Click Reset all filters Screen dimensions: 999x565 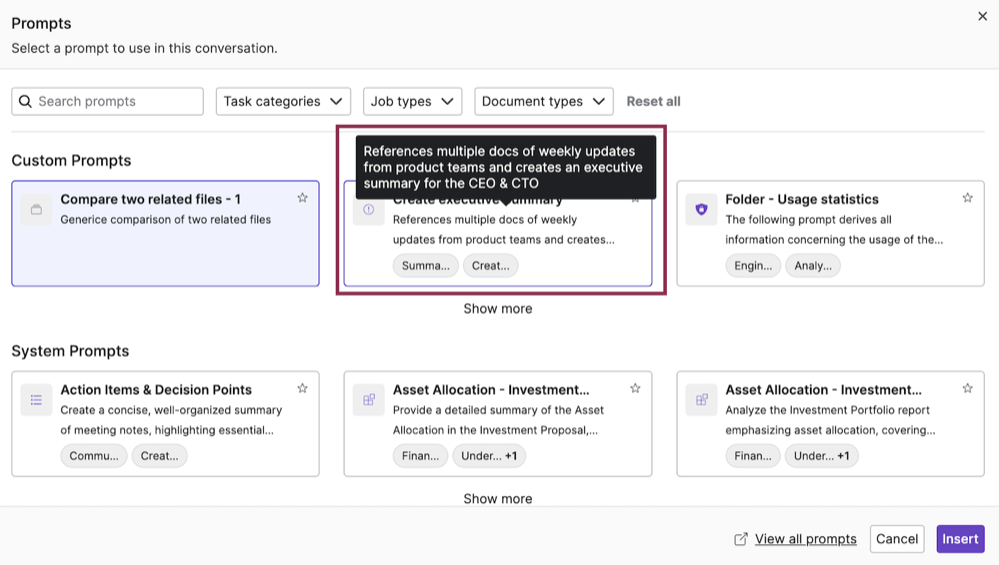[653, 101]
